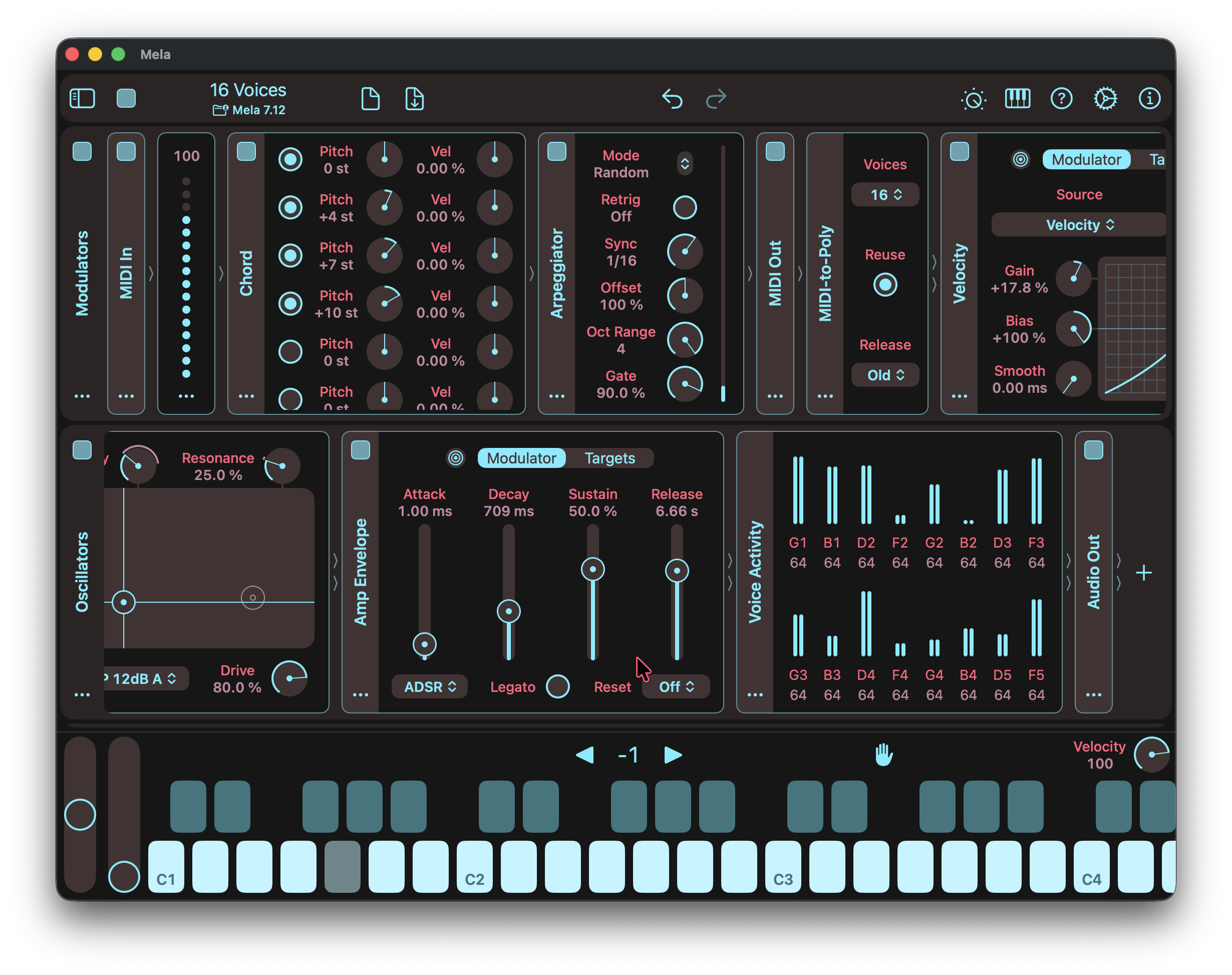Toggle the Reuse radio button
The width and height of the screenshot is (1232, 975).
pos(885,284)
